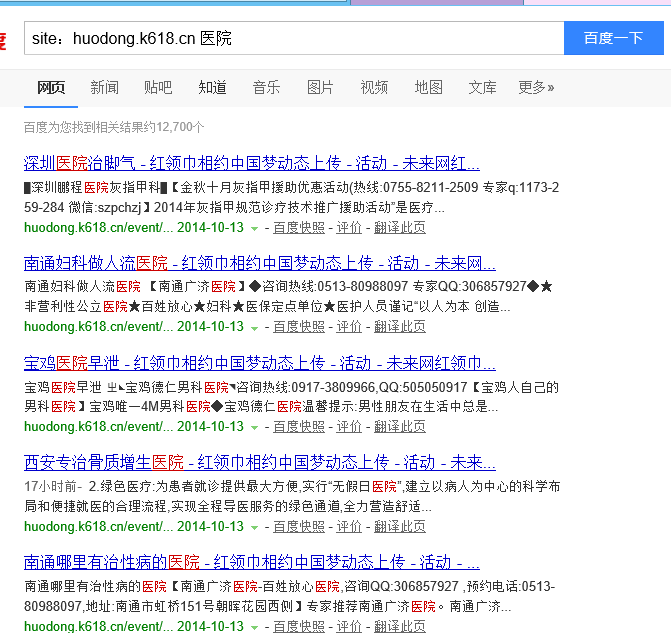Open result 深圳医院治脚气

pos(252,163)
